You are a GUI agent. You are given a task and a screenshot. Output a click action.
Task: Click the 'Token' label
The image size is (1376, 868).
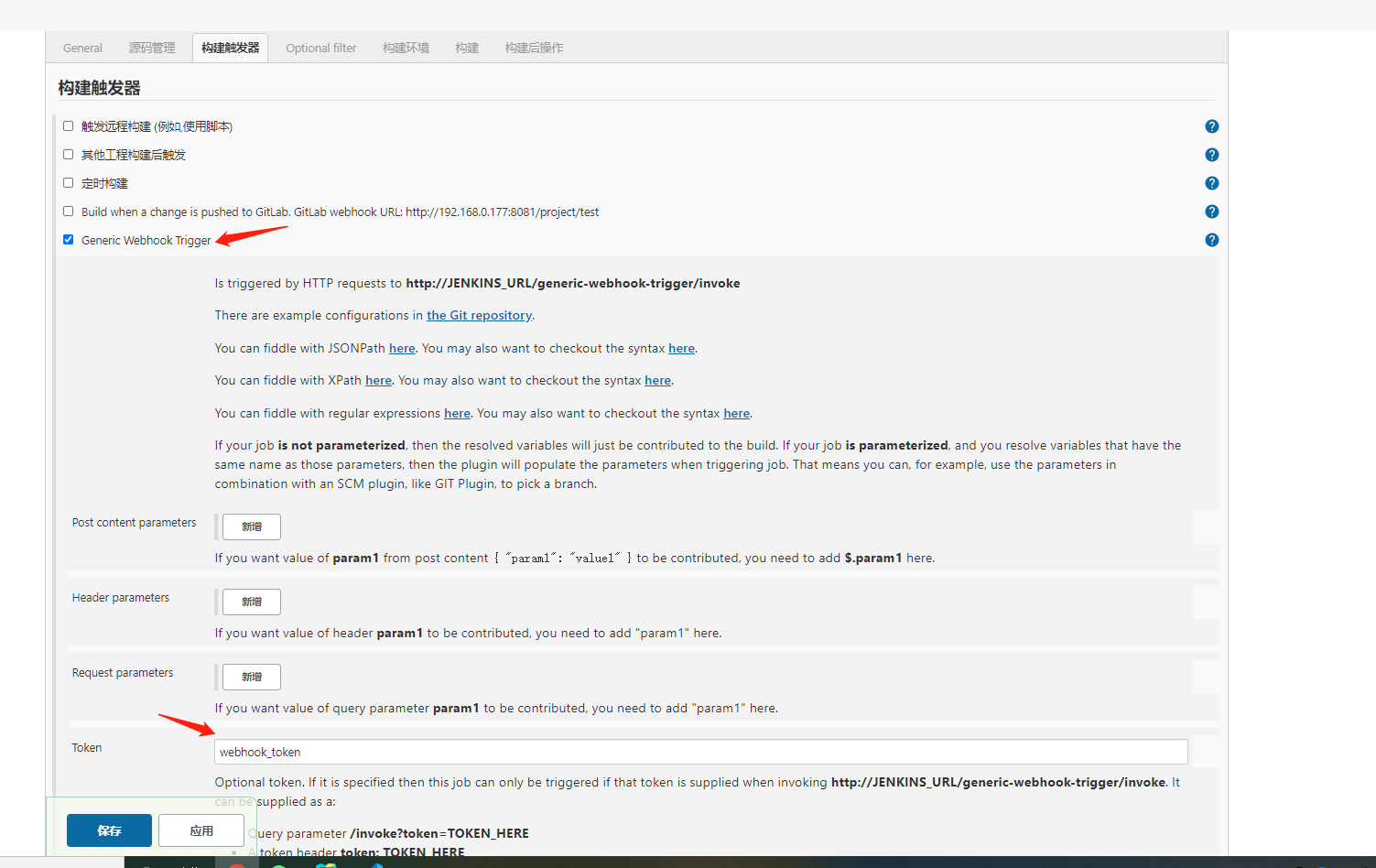point(87,748)
